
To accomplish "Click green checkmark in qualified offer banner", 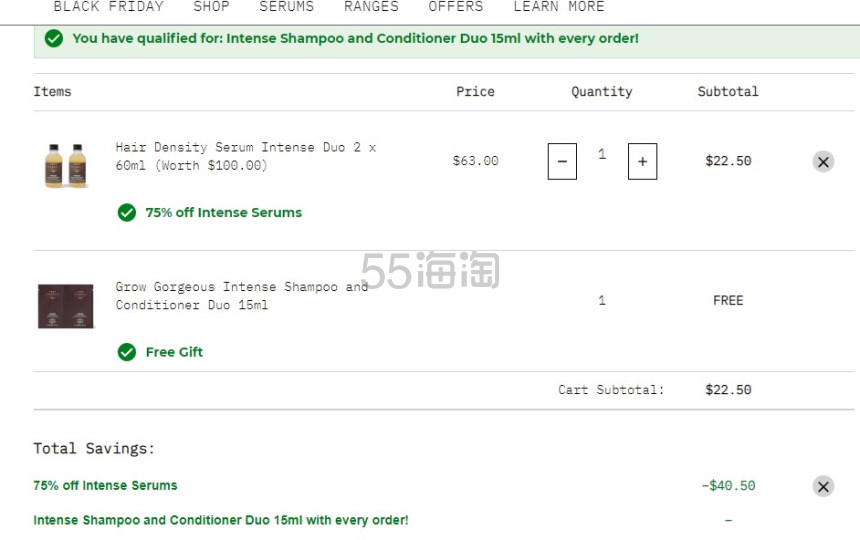I will [x=54, y=38].
